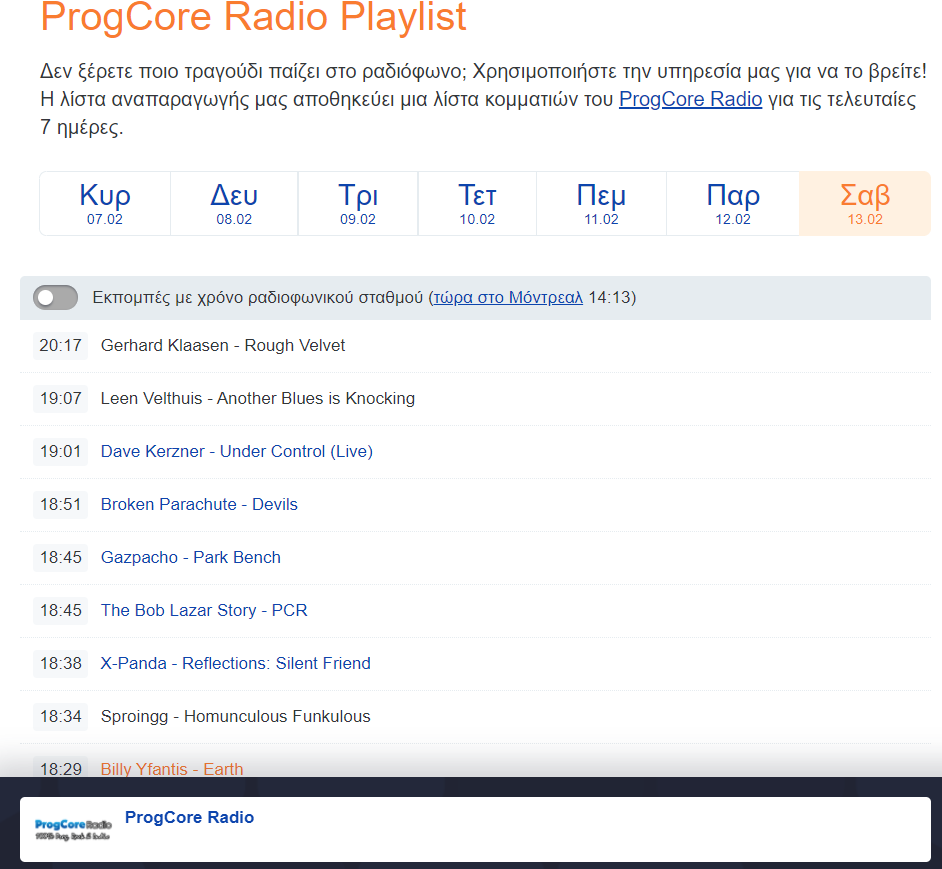Toggle radio station time display switch

pos(54,298)
